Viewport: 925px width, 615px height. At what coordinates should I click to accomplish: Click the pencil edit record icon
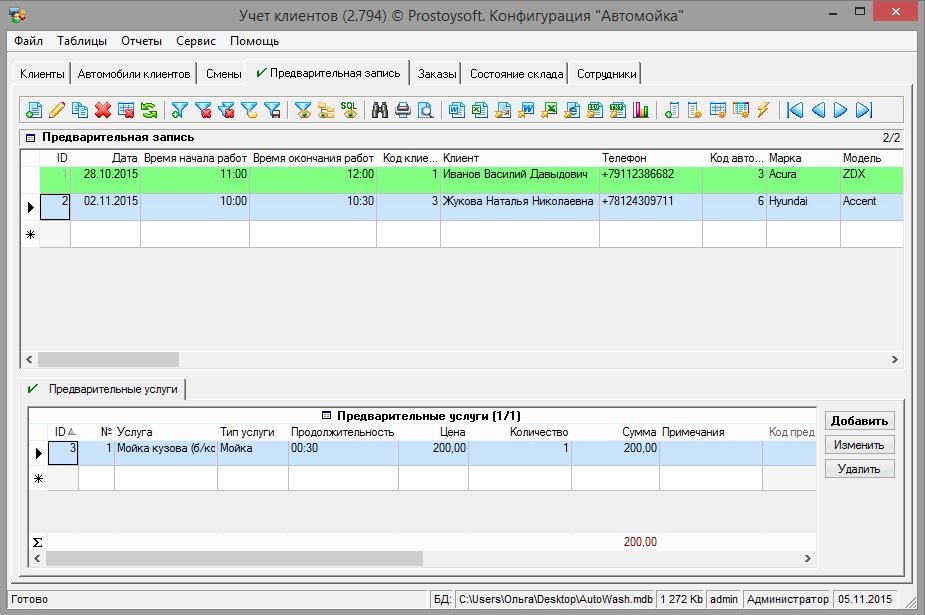click(57, 110)
